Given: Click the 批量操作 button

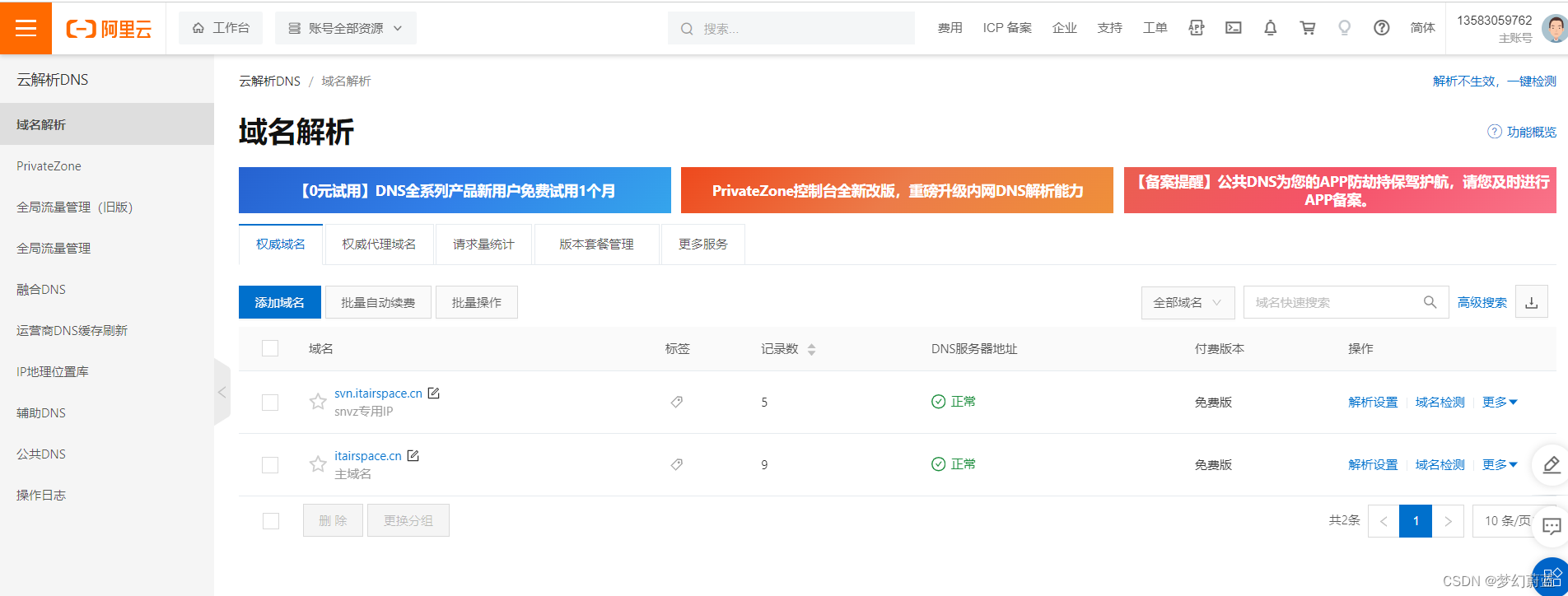Looking at the screenshot, I should coord(476,302).
